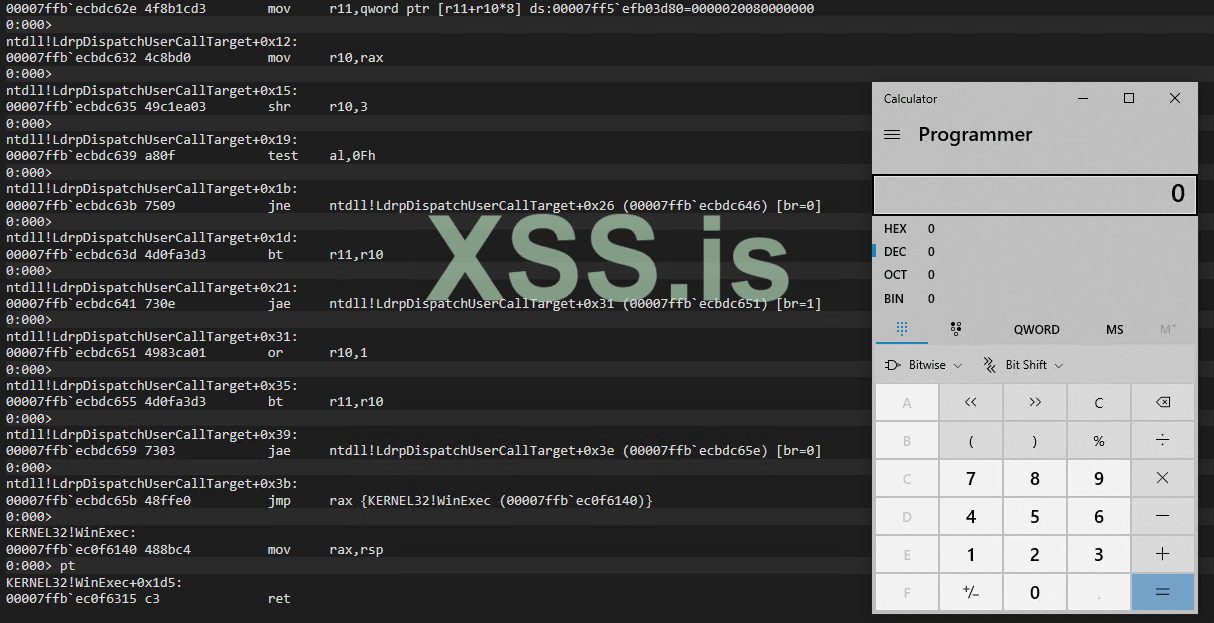
Task: Click digit 9 on keypad
Action: tap(1098, 478)
